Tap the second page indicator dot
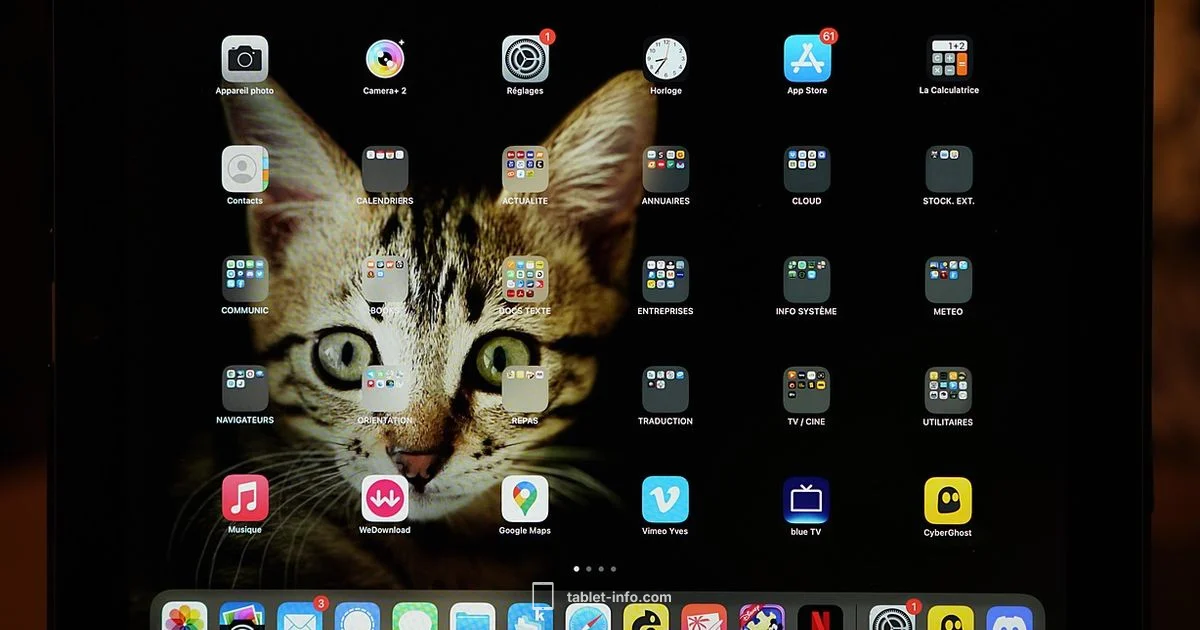The height and width of the screenshot is (630, 1200). click(588, 568)
